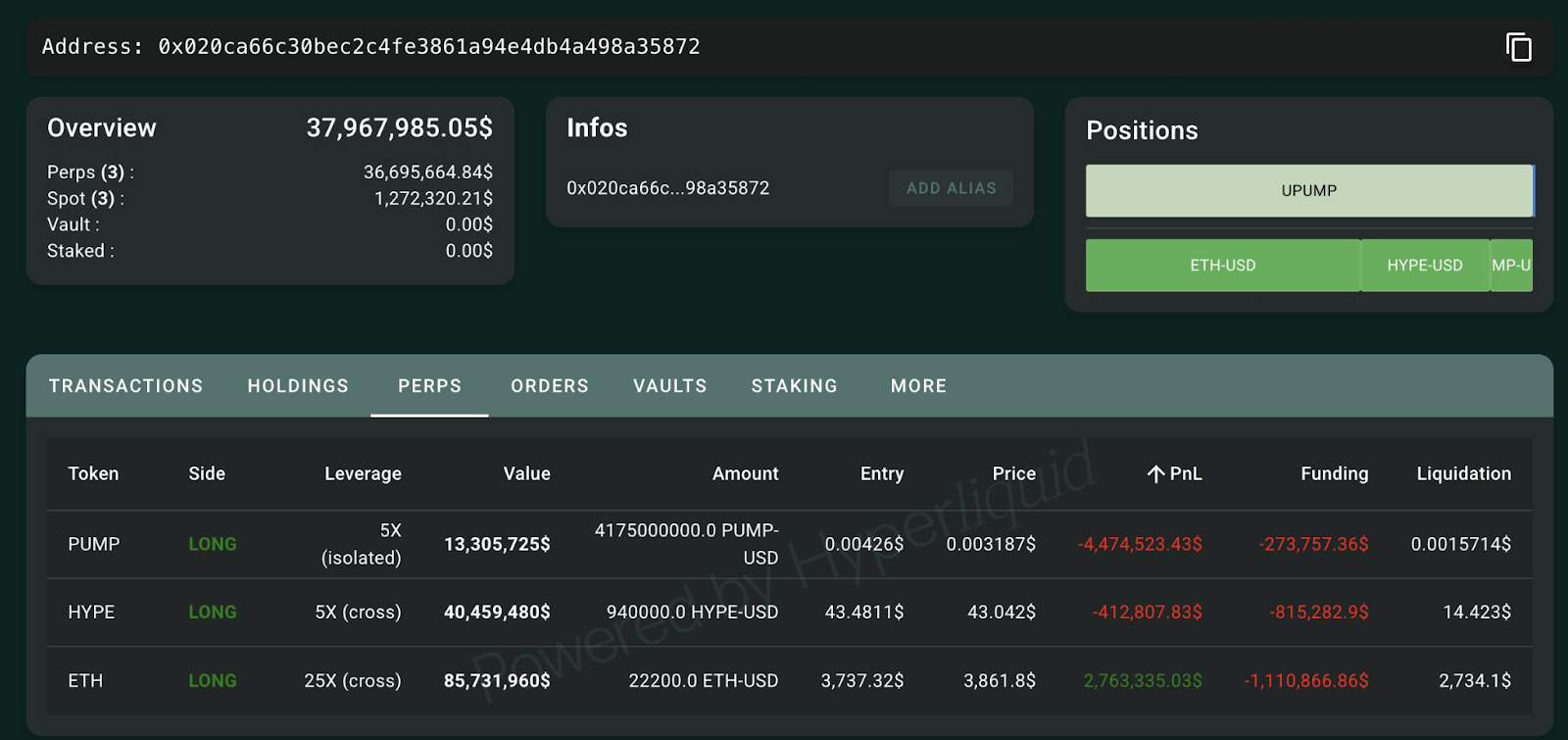Click the Funding column header
This screenshot has width=1568, height=740.
click(1334, 474)
